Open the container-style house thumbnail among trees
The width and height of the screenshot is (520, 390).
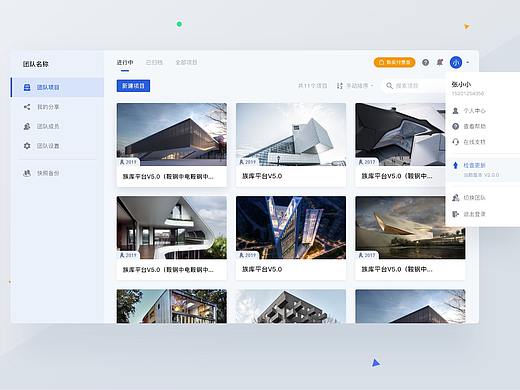coord(172,306)
